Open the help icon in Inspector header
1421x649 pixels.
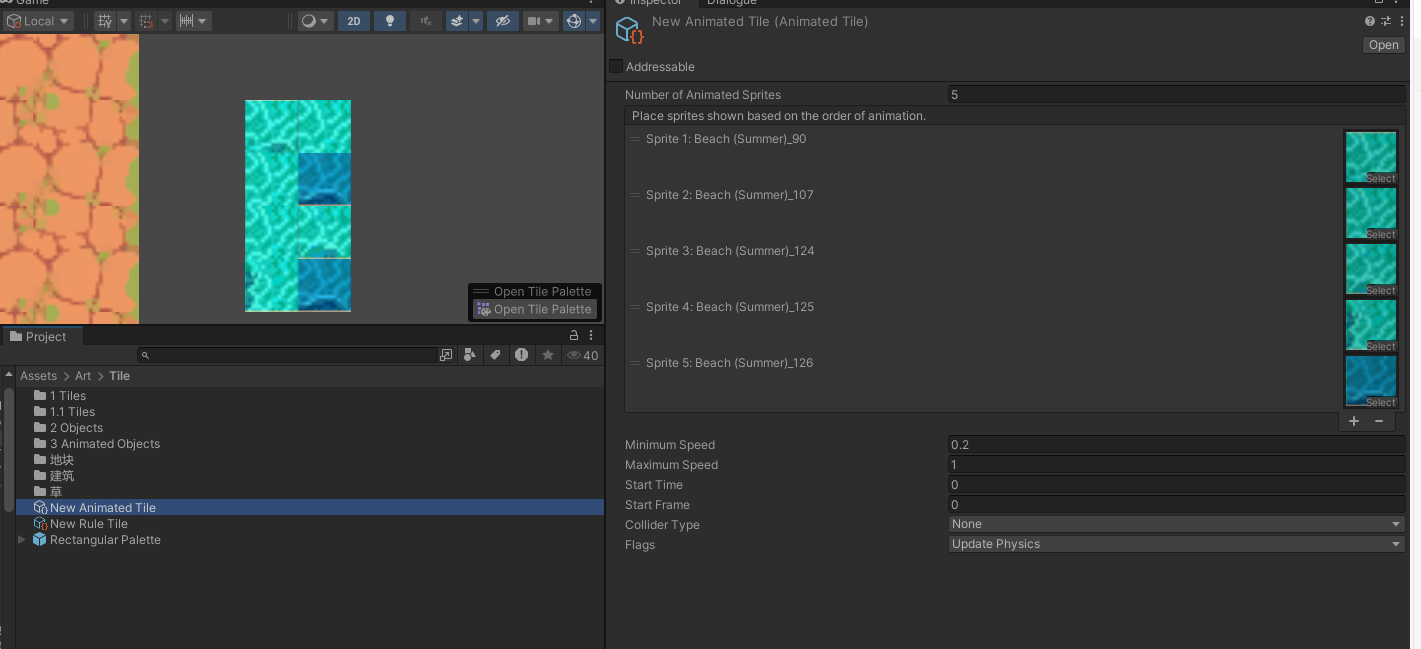1370,21
